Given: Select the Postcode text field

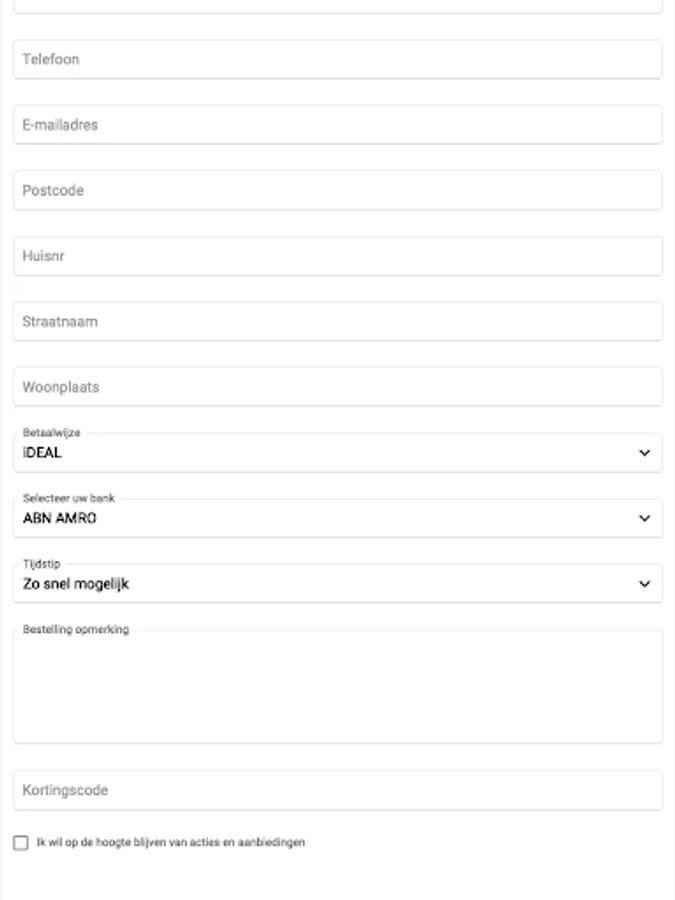Looking at the screenshot, I should tap(337, 190).
